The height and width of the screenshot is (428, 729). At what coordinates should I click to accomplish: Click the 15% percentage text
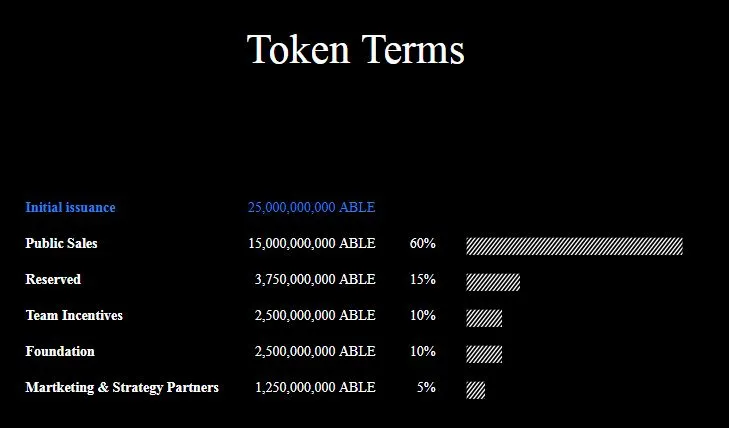(x=423, y=279)
